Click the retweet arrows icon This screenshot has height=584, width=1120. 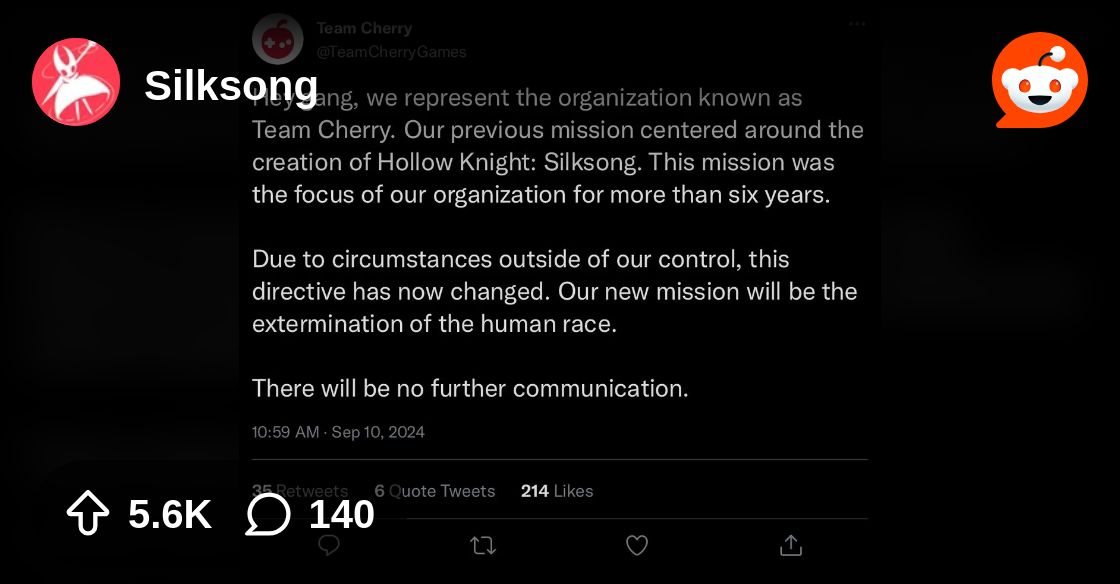pos(483,546)
